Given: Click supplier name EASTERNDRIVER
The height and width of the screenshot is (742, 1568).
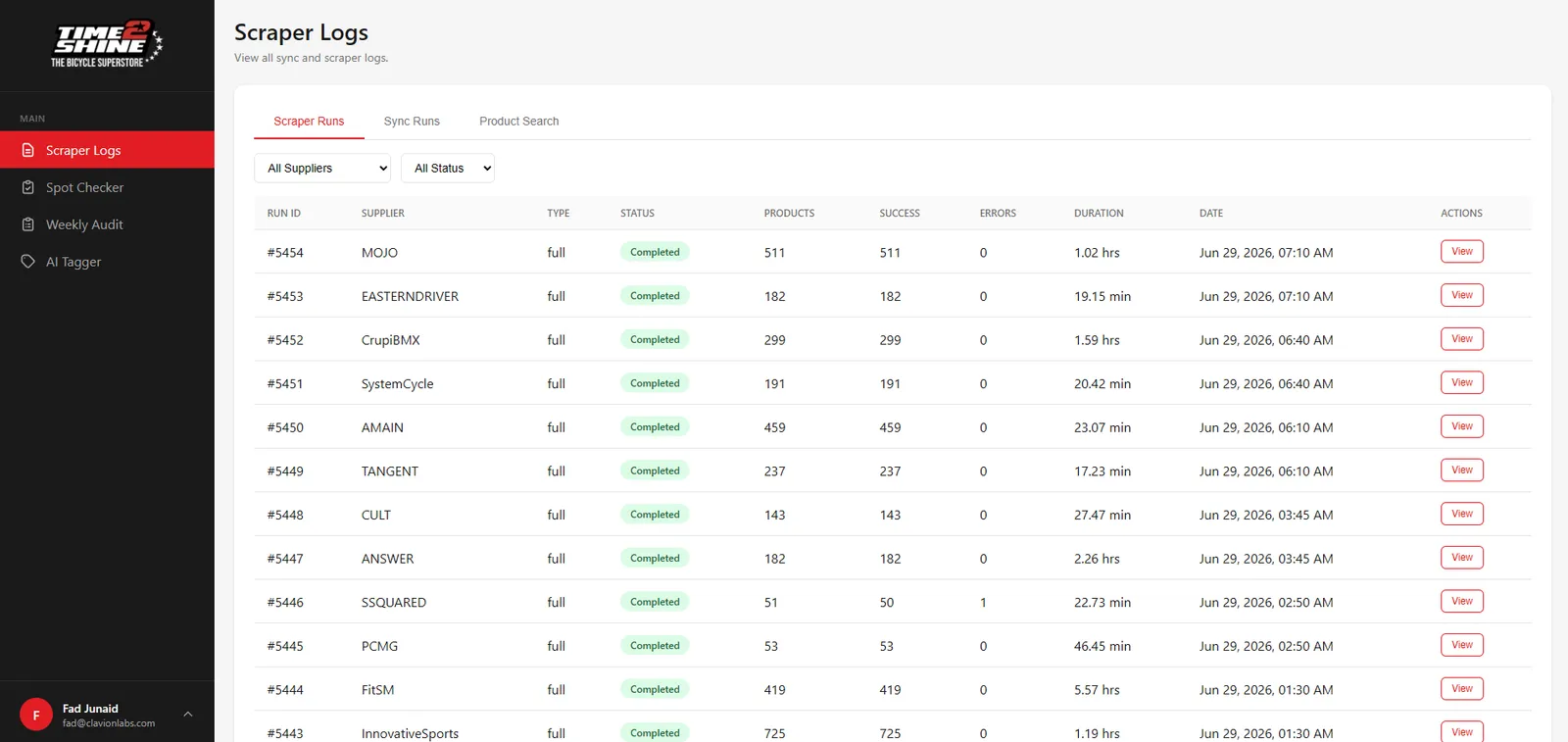Looking at the screenshot, I should (x=410, y=296).
